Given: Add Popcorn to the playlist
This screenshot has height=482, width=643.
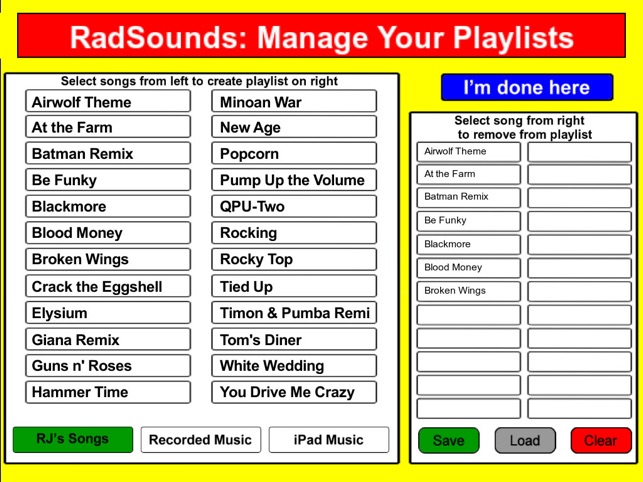Looking at the screenshot, I should pyautogui.click(x=294, y=153).
